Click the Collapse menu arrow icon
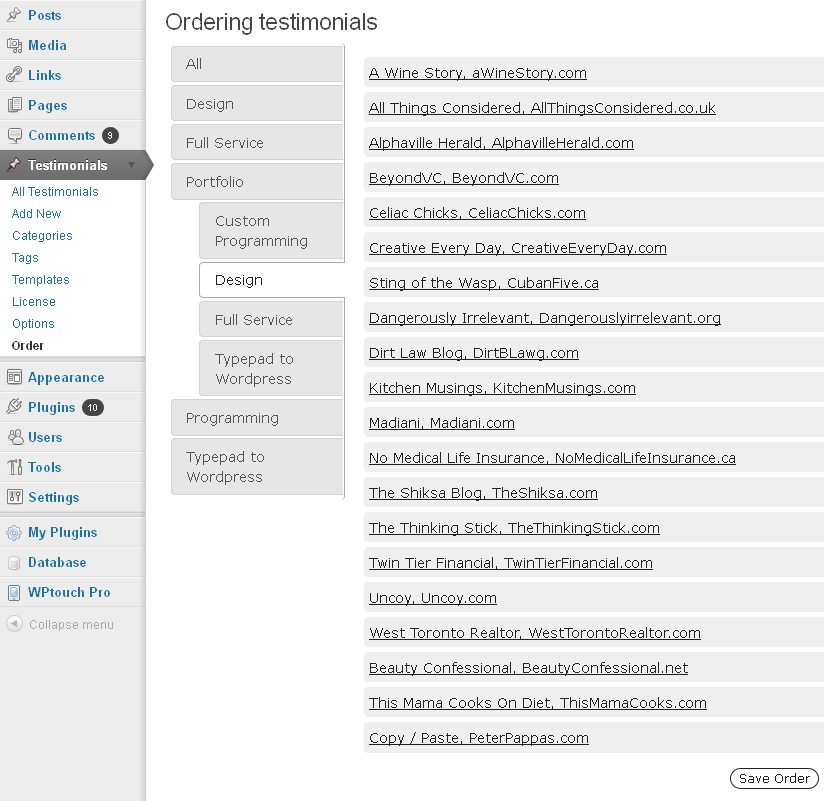This screenshot has width=833, height=801. click(14, 624)
